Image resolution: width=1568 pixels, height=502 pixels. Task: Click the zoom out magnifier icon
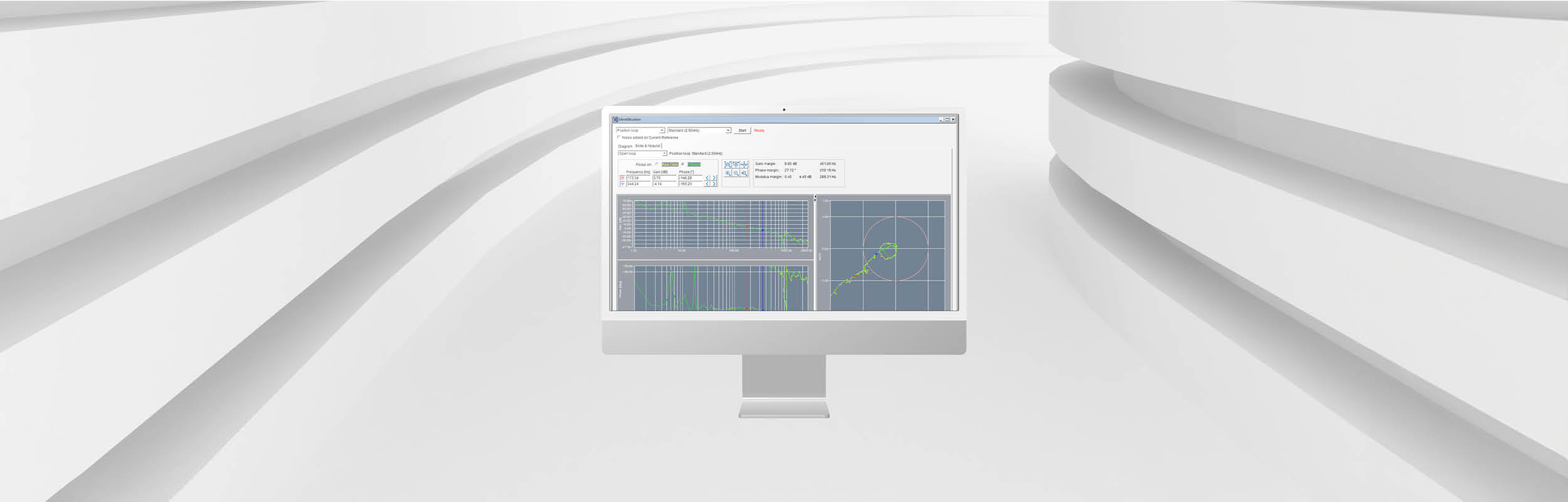pos(736,173)
